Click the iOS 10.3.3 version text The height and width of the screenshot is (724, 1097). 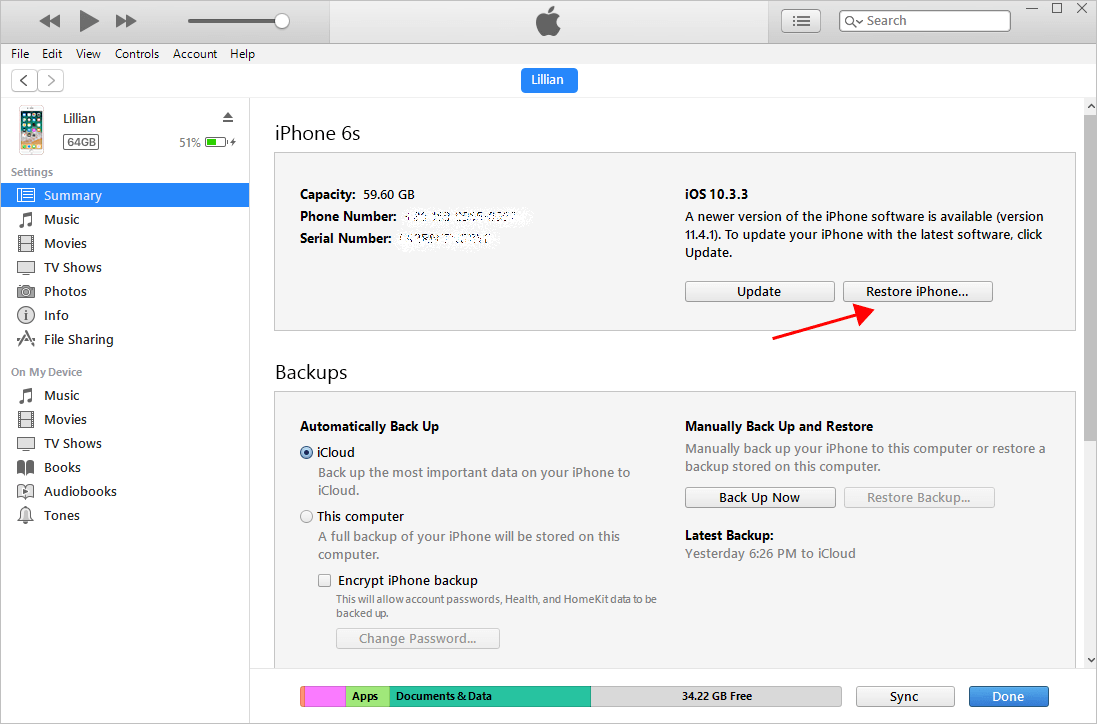[x=716, y=194]
